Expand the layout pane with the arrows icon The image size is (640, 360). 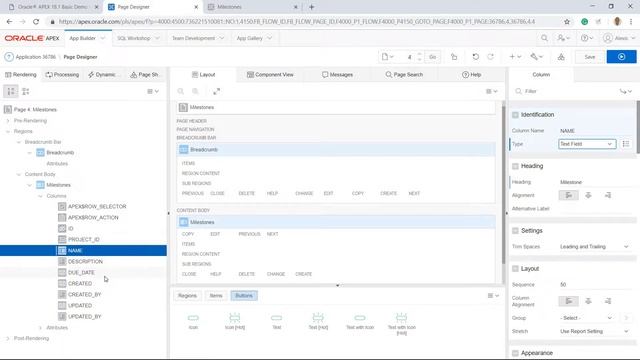pos(216,91)
